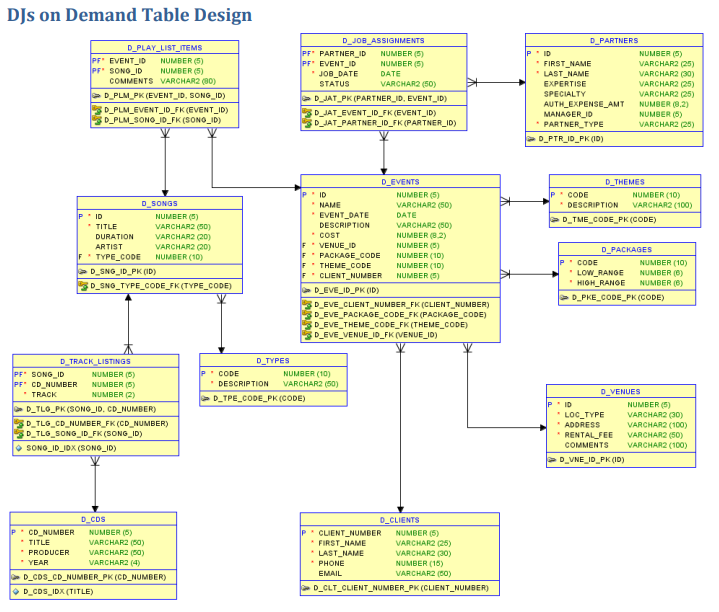Click the D_JAT_PARTNER_ID_FK foreign key icon
The width and height of the screenshot is (719, 612).
pos(307,123)
